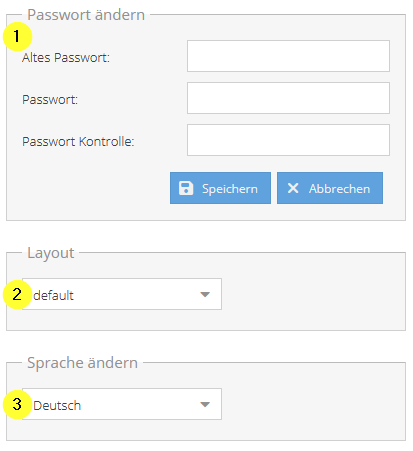Click the arrow of the Deutsch dropdown
The height and width of the screenshot is (451, 413).
(x=205, y=404)
